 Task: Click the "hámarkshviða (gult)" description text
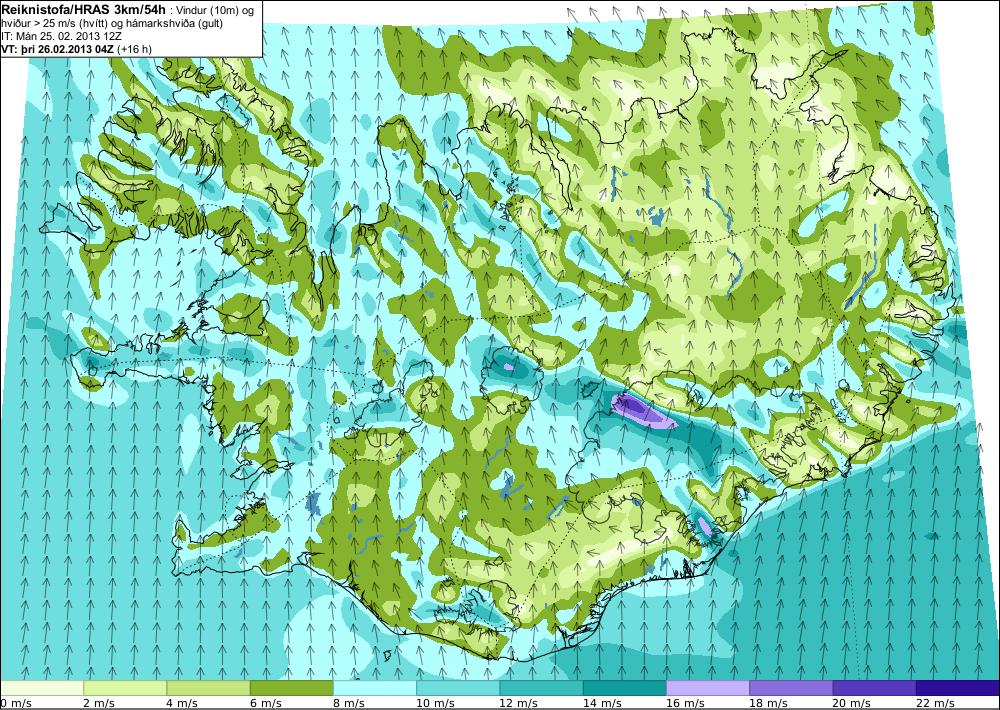pos(176,24)
